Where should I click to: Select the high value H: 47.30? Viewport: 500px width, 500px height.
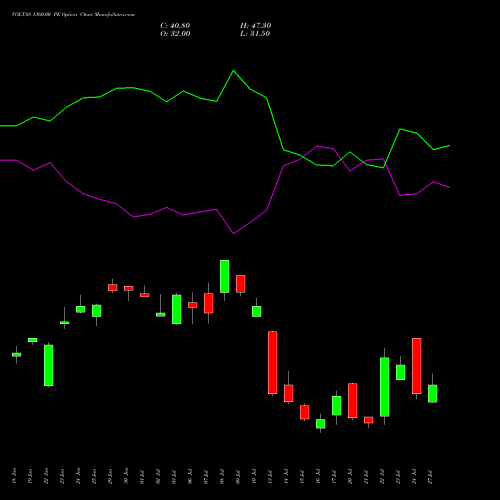tap(256, 26)
